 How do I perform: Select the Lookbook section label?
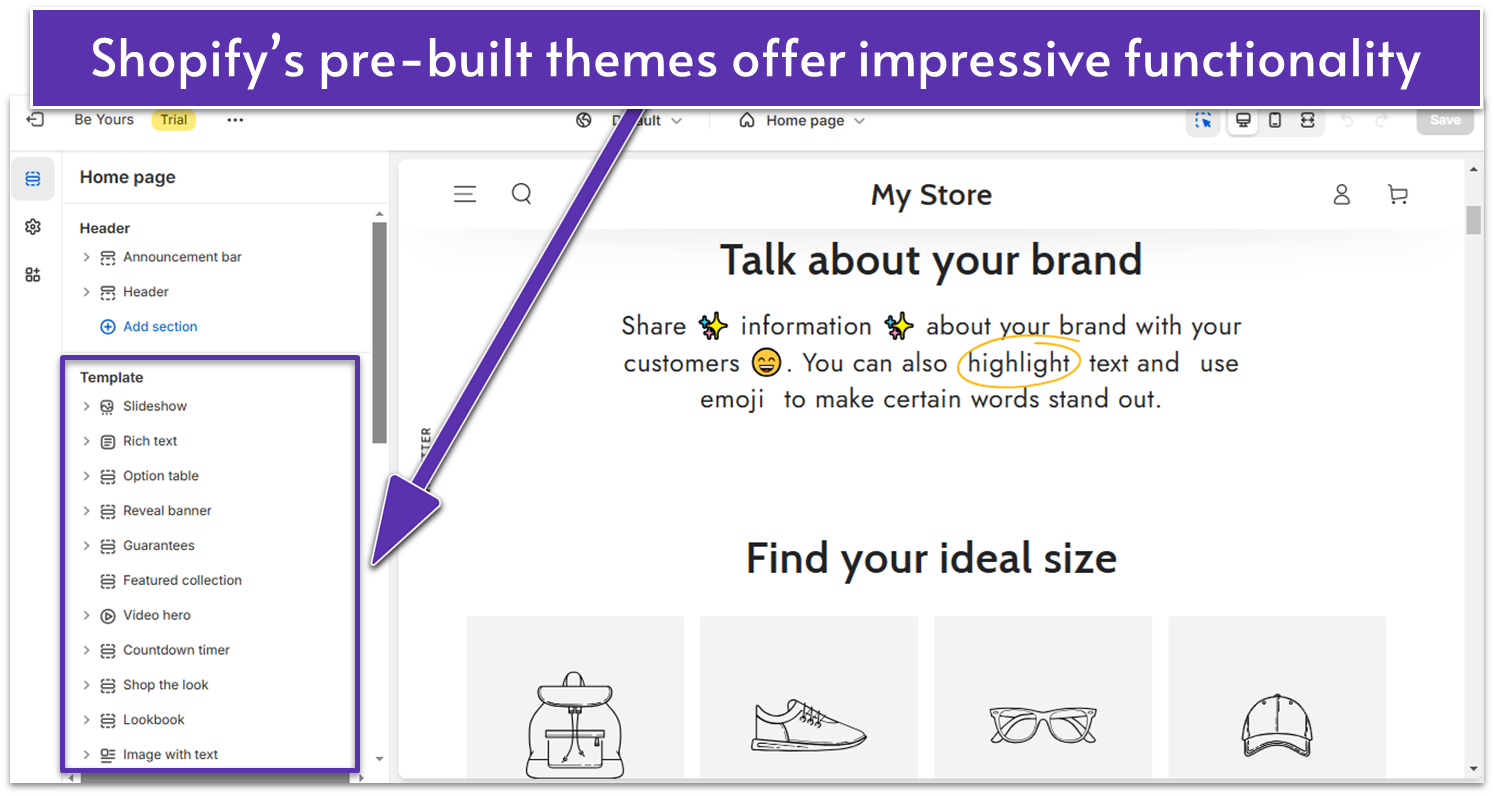(154, 720)
